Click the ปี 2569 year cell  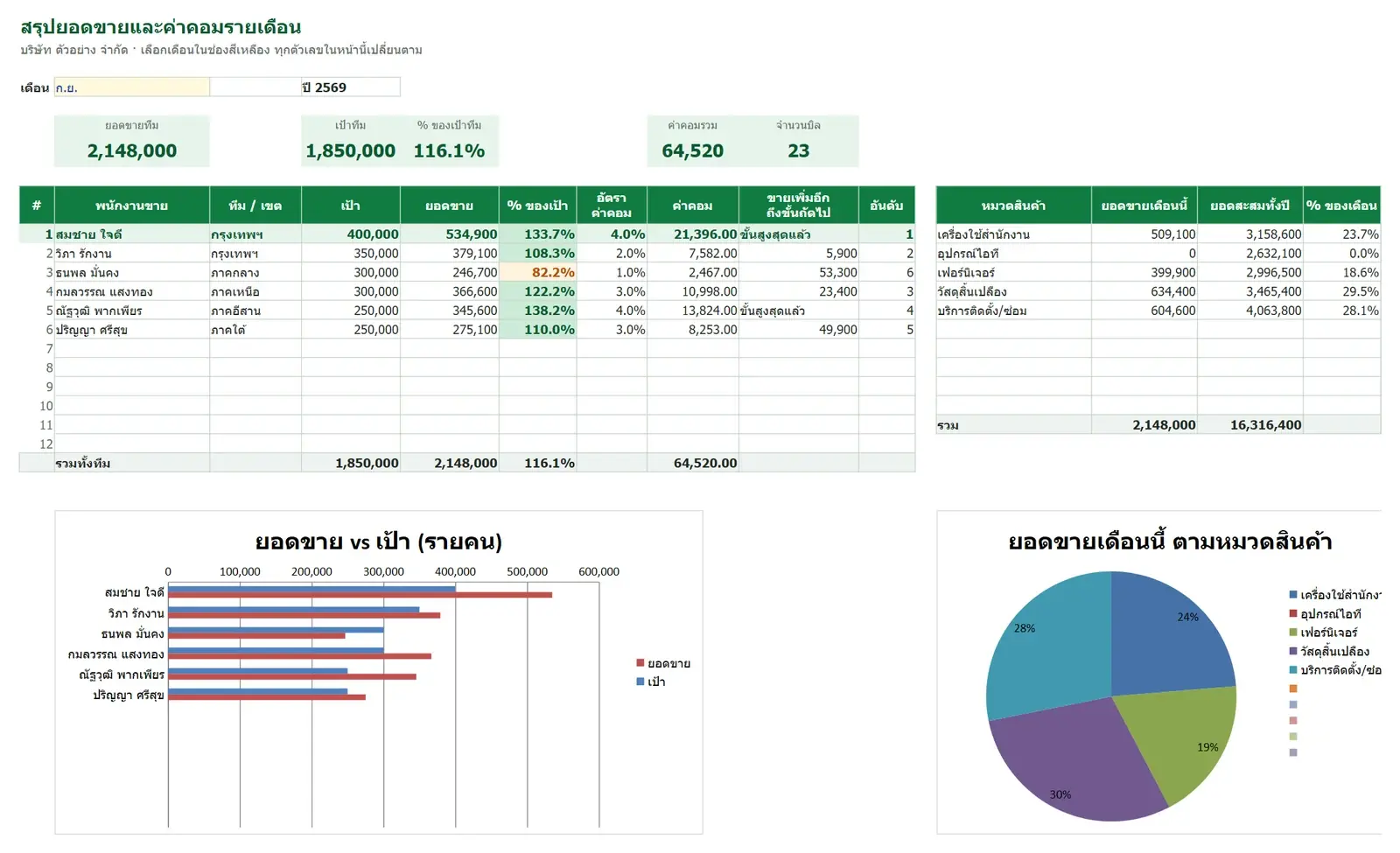point(350,87)
